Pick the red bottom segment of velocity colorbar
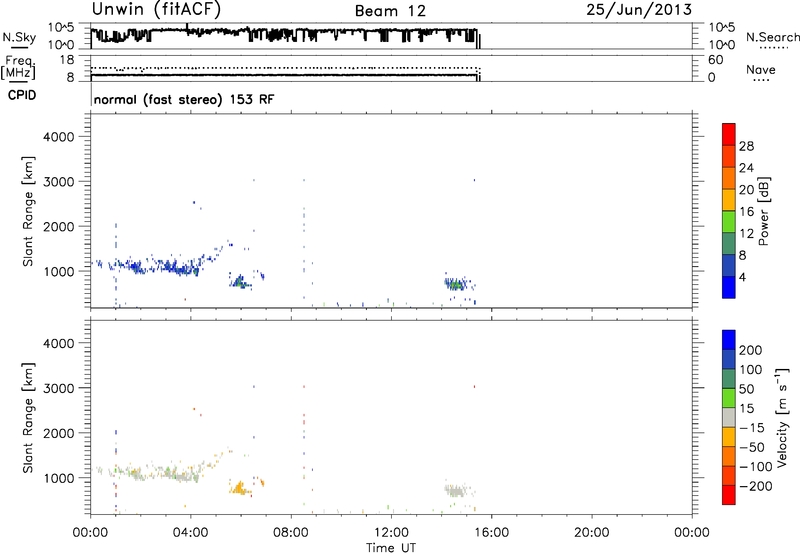800x554 pixels. coord(729,495)
